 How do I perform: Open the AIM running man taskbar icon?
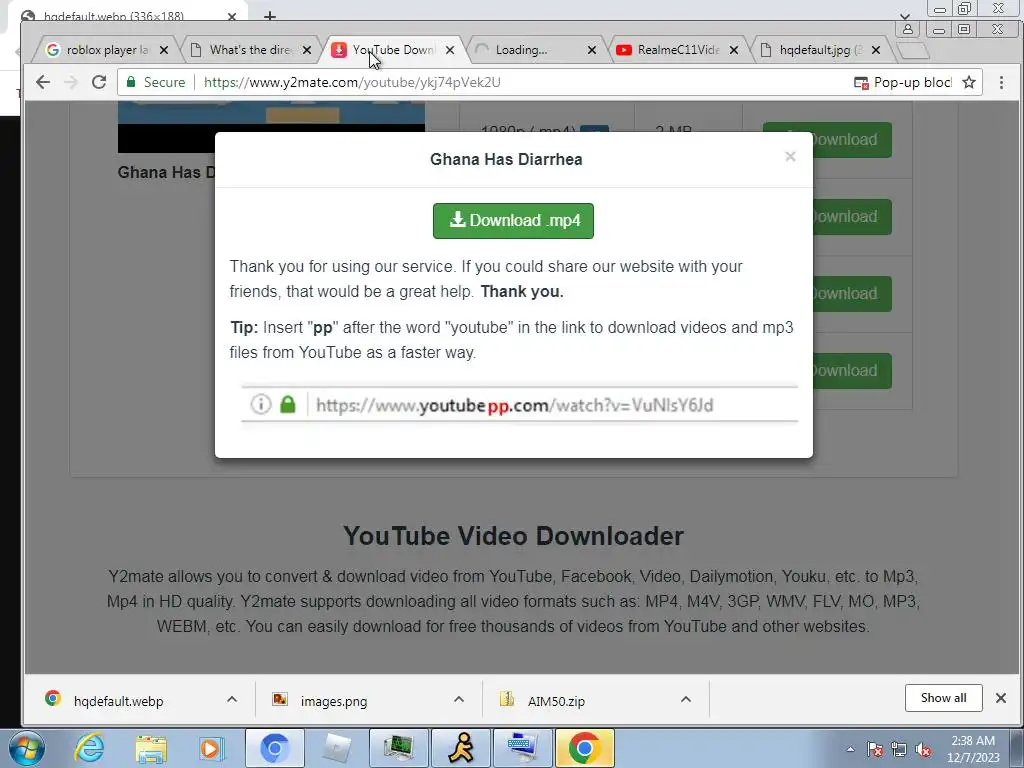click(x=461, y=748)
